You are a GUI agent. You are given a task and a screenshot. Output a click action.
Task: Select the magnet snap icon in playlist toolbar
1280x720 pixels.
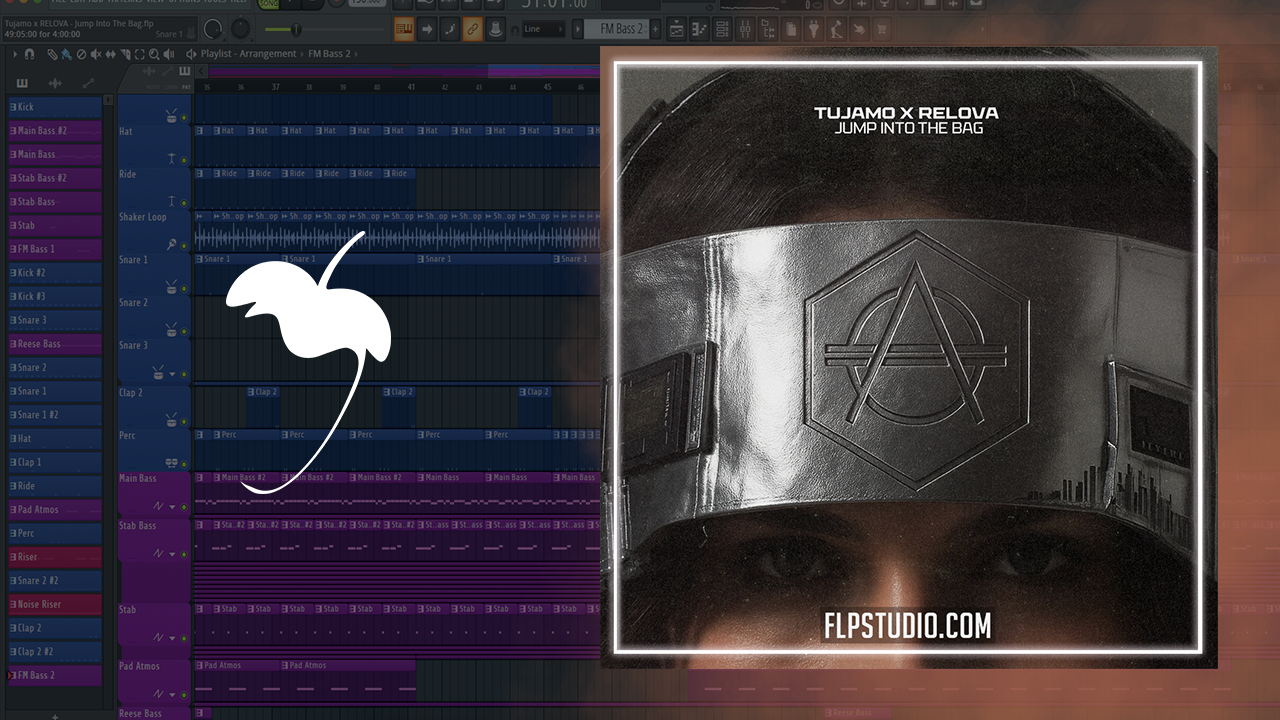(30, 54)
